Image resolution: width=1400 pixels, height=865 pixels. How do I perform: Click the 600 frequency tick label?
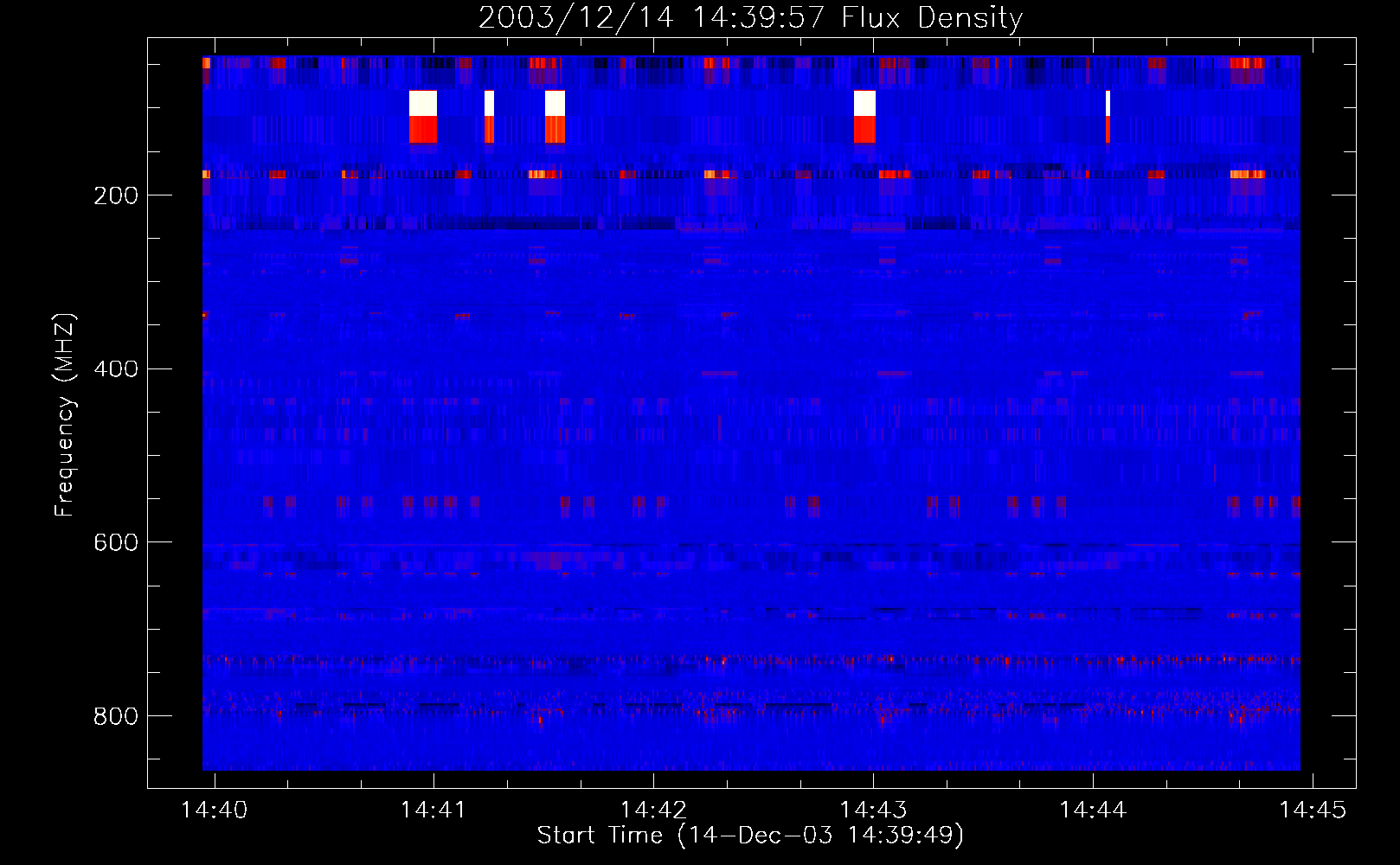(116, 542)
